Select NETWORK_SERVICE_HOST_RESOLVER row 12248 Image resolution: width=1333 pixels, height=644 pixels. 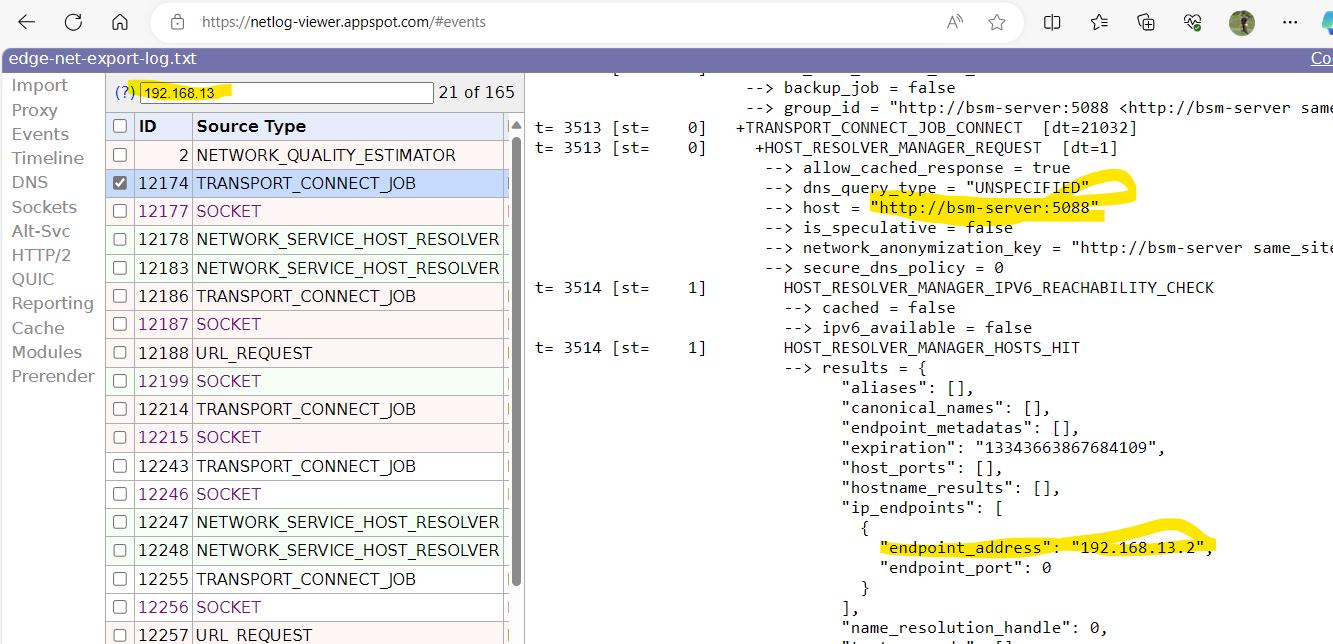pyautogui.click(x=307, y=550)
